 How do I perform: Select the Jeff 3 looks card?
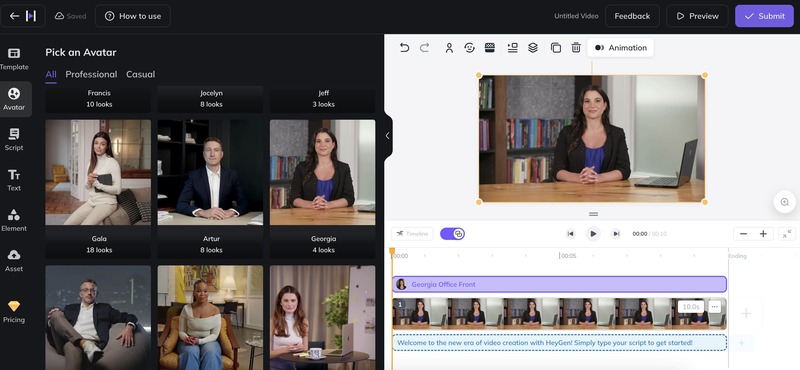pyautogui.click(x=322, y=98)
